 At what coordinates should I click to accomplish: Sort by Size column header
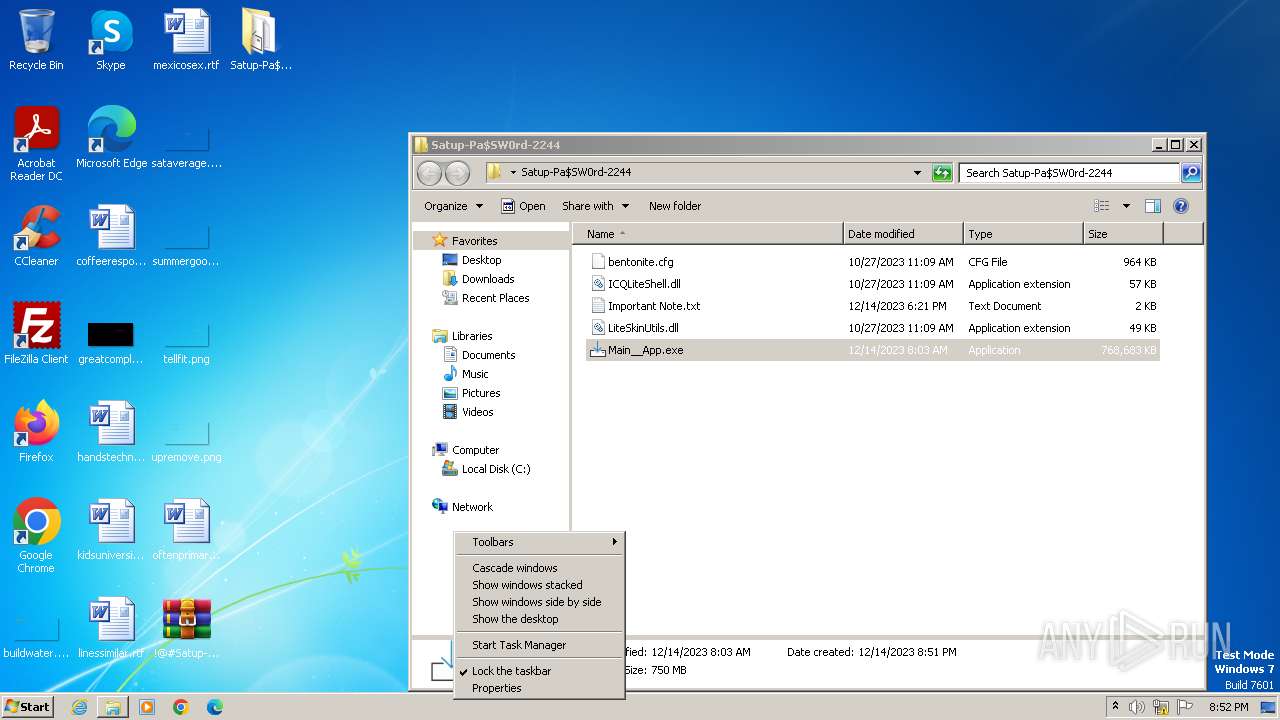[x=1123, y=234]
